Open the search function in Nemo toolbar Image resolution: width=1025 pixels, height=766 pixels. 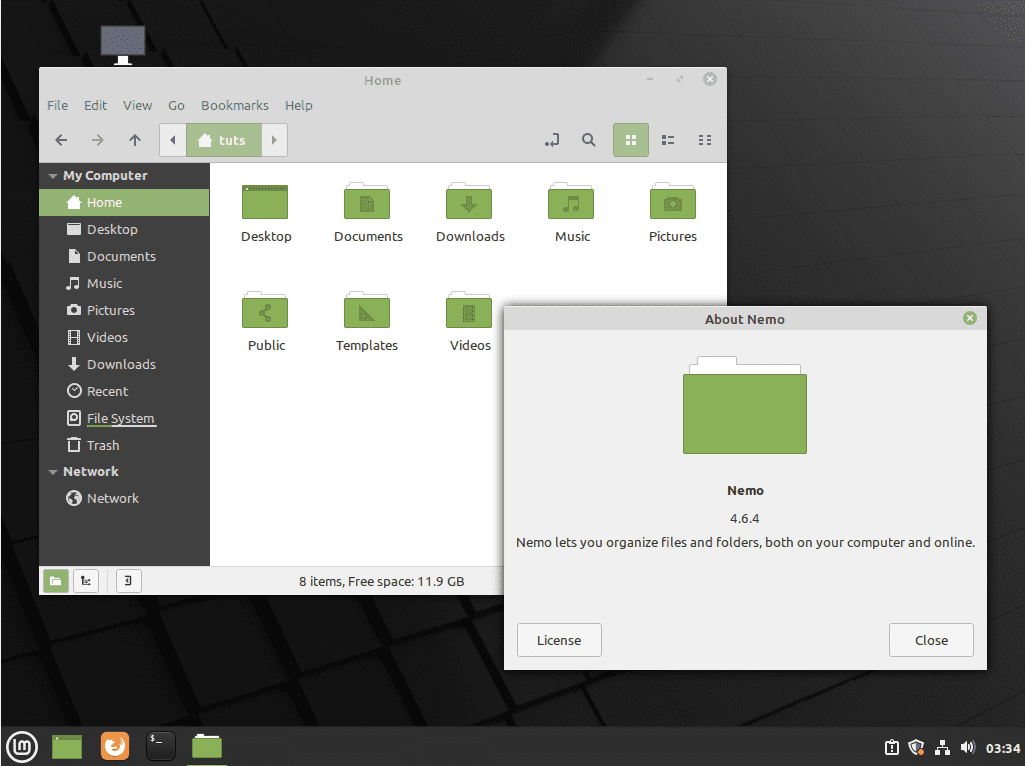(x=588, y=140)
